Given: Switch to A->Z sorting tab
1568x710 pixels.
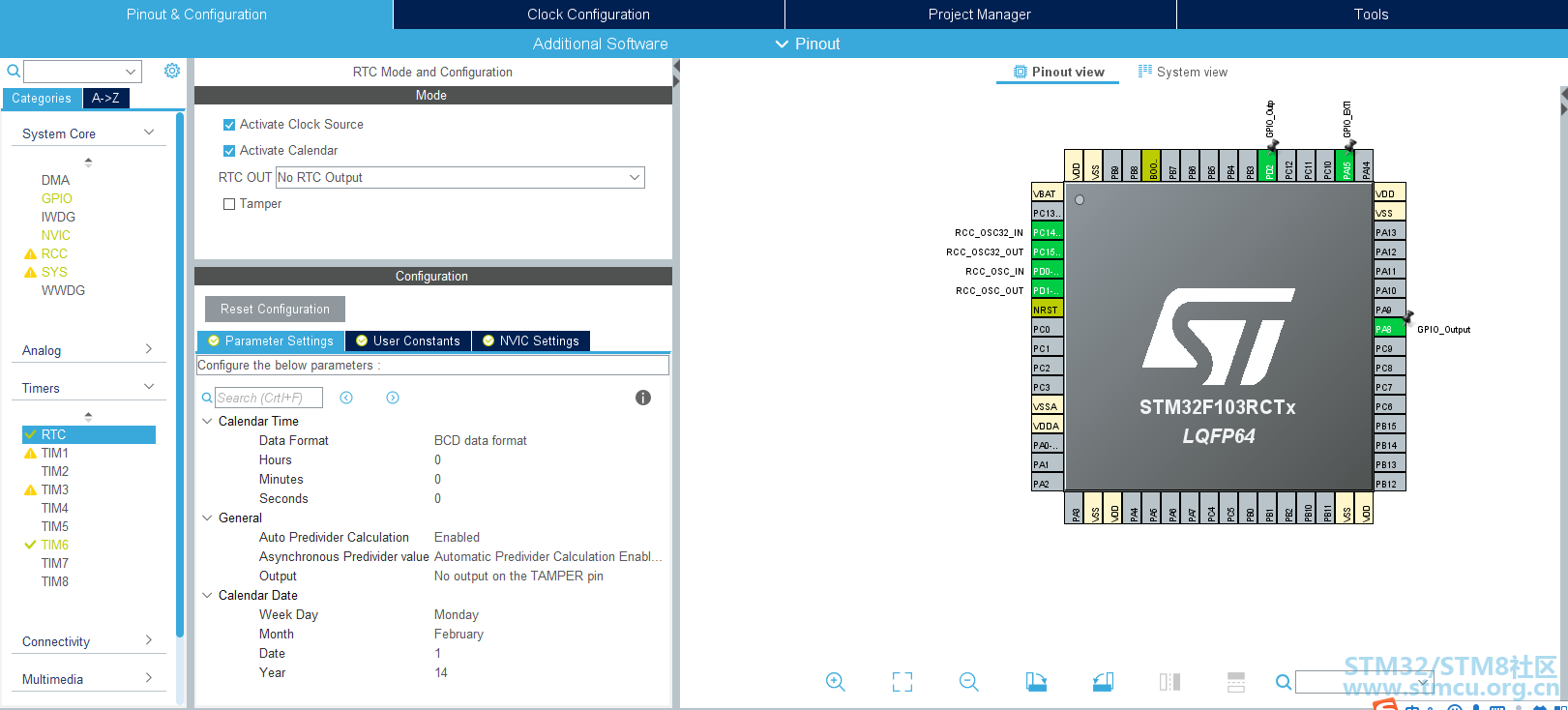Looking at the screenshot, I should click(x=105, y=98).
